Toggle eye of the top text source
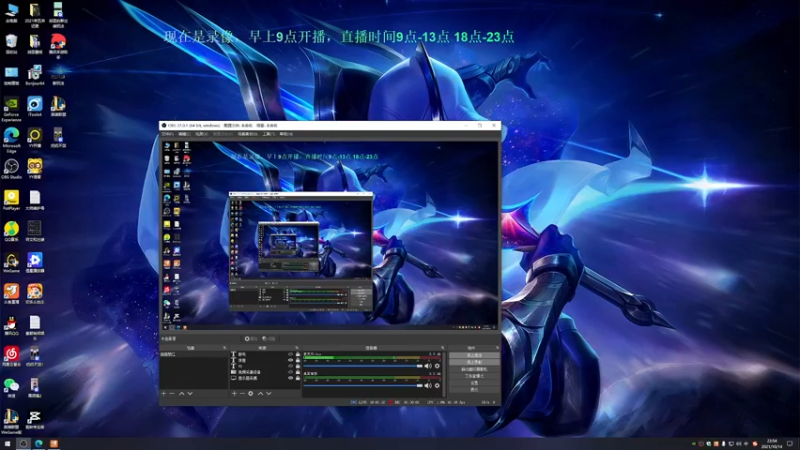The width and height of the screenshot is (800, 450). (x=290, y=354)
